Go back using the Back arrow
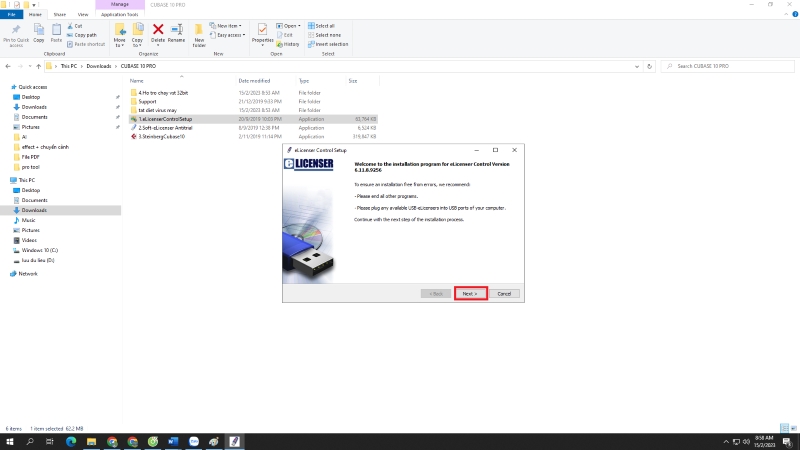Screen dimensions: 800x450 point(8,66)
